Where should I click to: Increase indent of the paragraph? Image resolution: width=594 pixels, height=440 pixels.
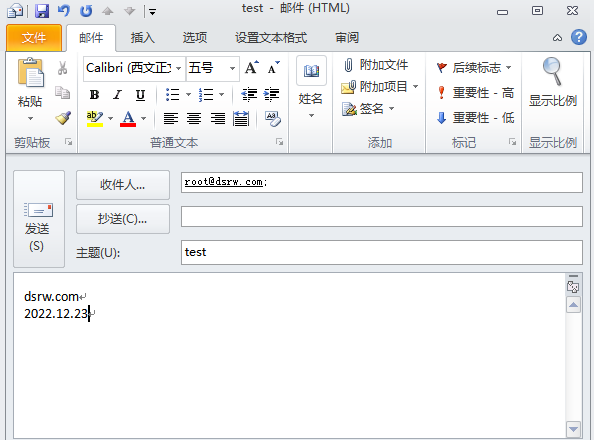click(x=272, y=94)
